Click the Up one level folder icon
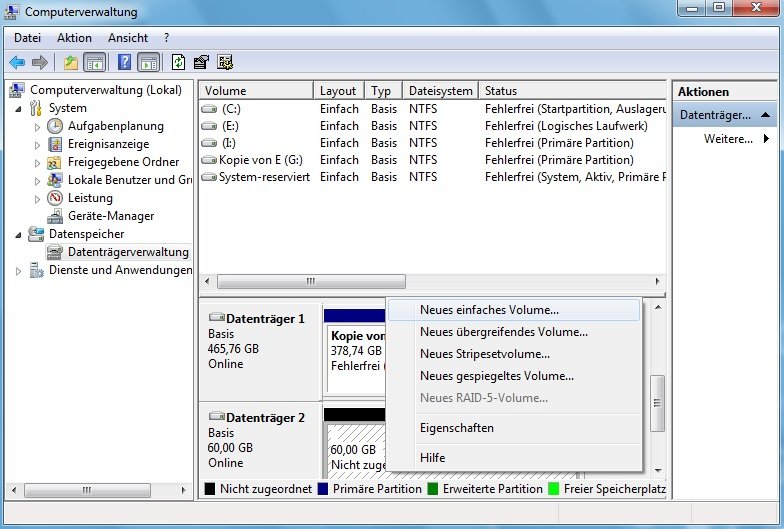784x529 pixels. tap(70, 62)
